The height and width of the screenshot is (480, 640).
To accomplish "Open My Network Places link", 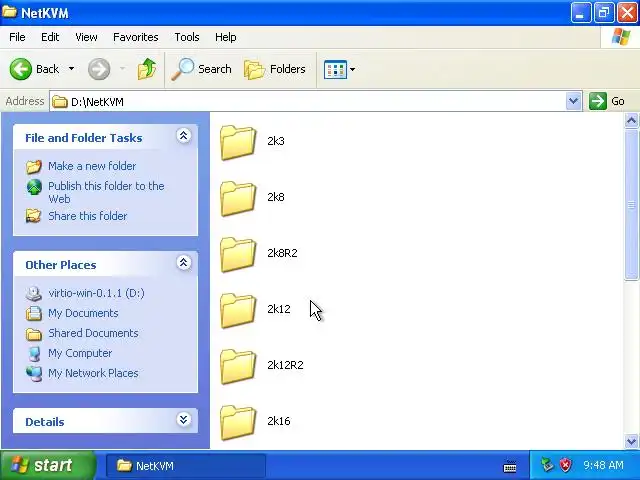I will [93, 373].
